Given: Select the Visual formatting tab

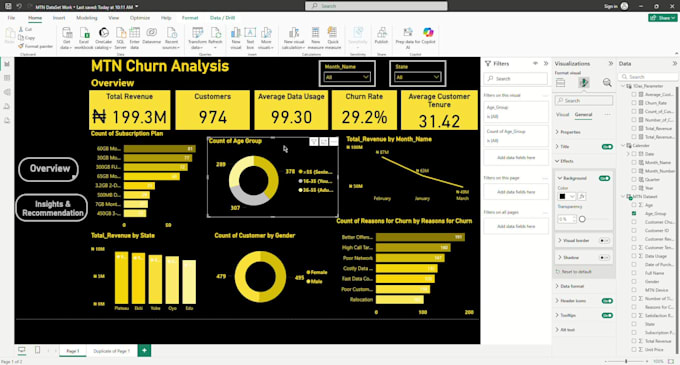Looking at the screenshot, I should click(x=562, y=114).
